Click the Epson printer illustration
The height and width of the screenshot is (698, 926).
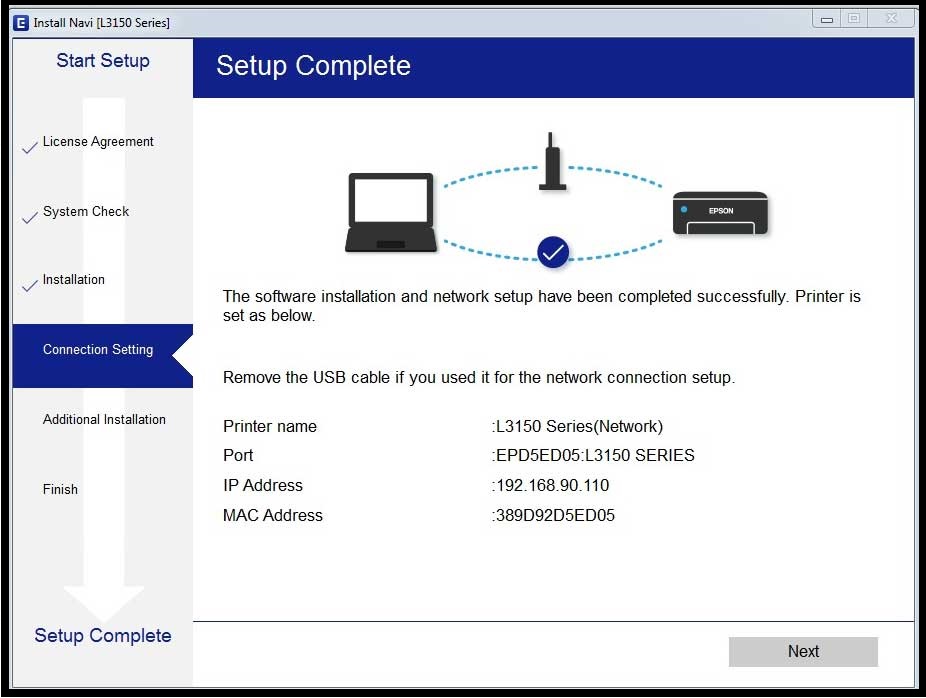pyautogui.click(x=720, y=213)
